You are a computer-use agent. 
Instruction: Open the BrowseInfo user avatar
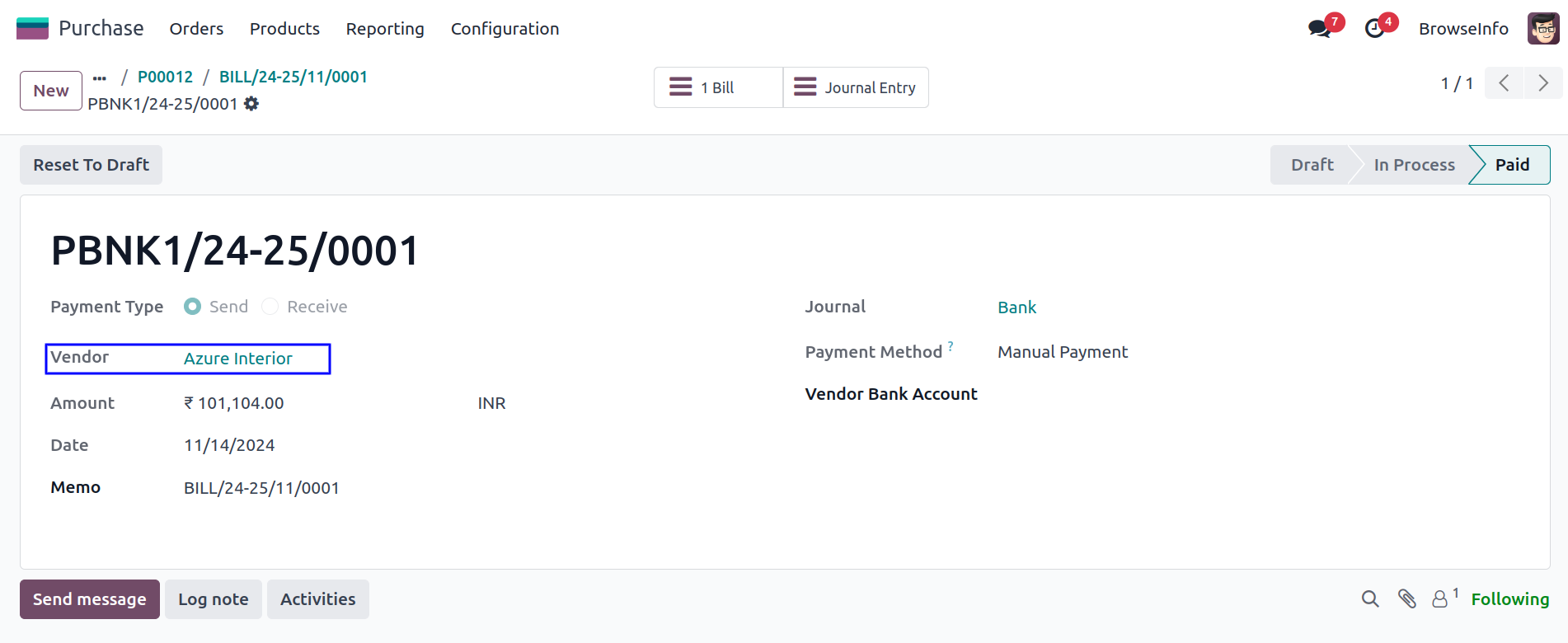point(1542,29)
